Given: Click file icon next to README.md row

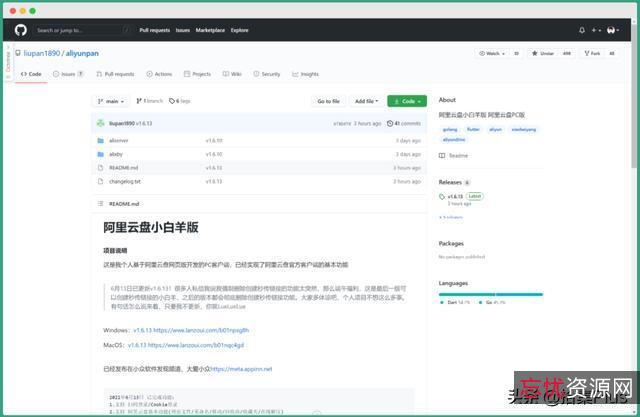Looking at the screenshot, I should coord(100,168).
